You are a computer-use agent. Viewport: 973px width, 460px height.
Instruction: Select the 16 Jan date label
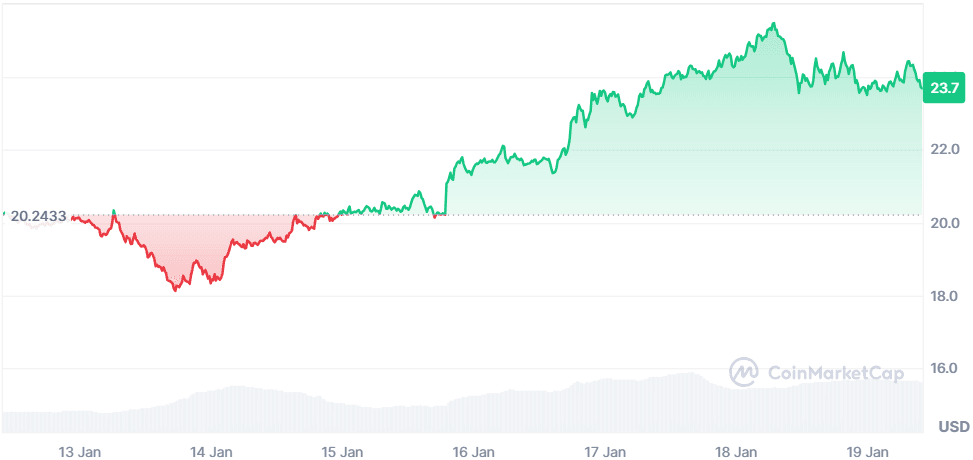click(x=474, y=452)
